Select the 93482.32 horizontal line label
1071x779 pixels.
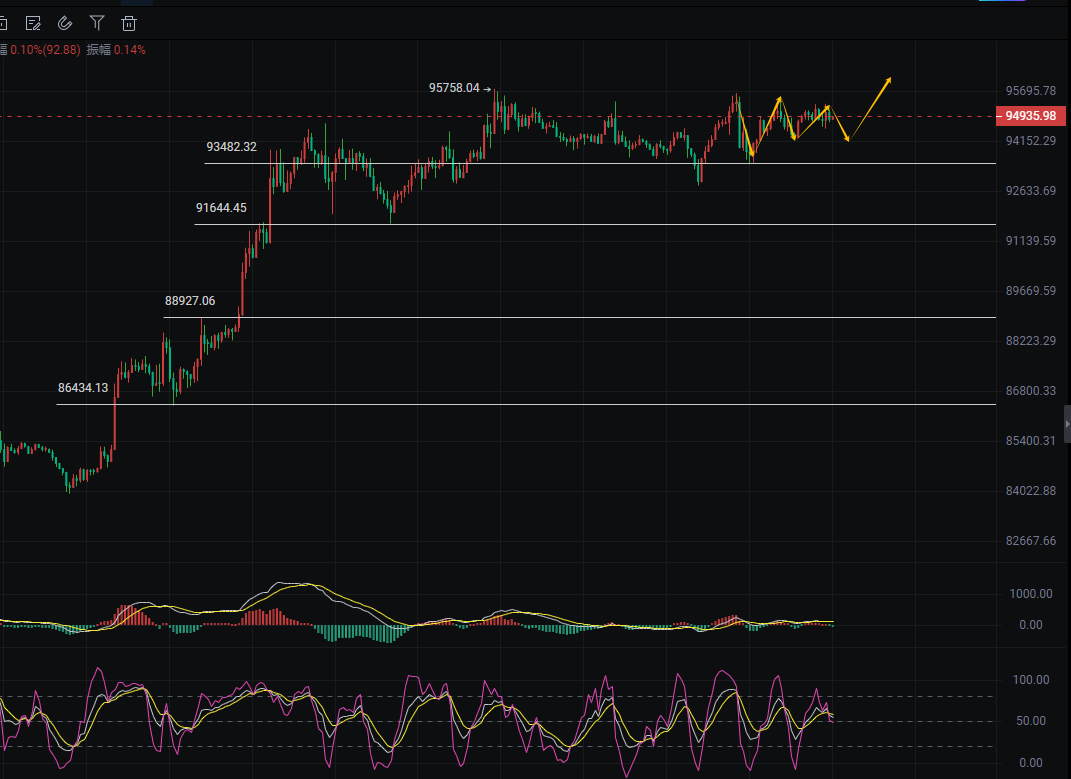pos(231,147)
